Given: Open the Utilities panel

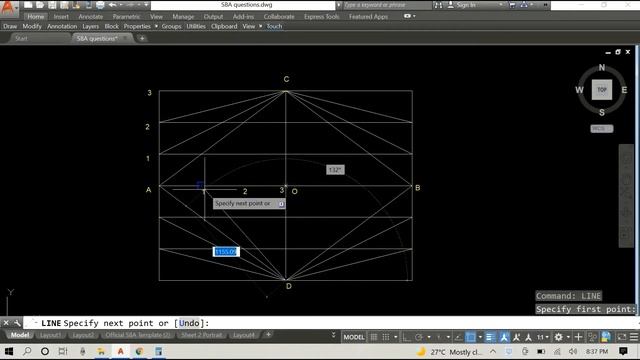Looking at the screenshot, I should 196,26.
